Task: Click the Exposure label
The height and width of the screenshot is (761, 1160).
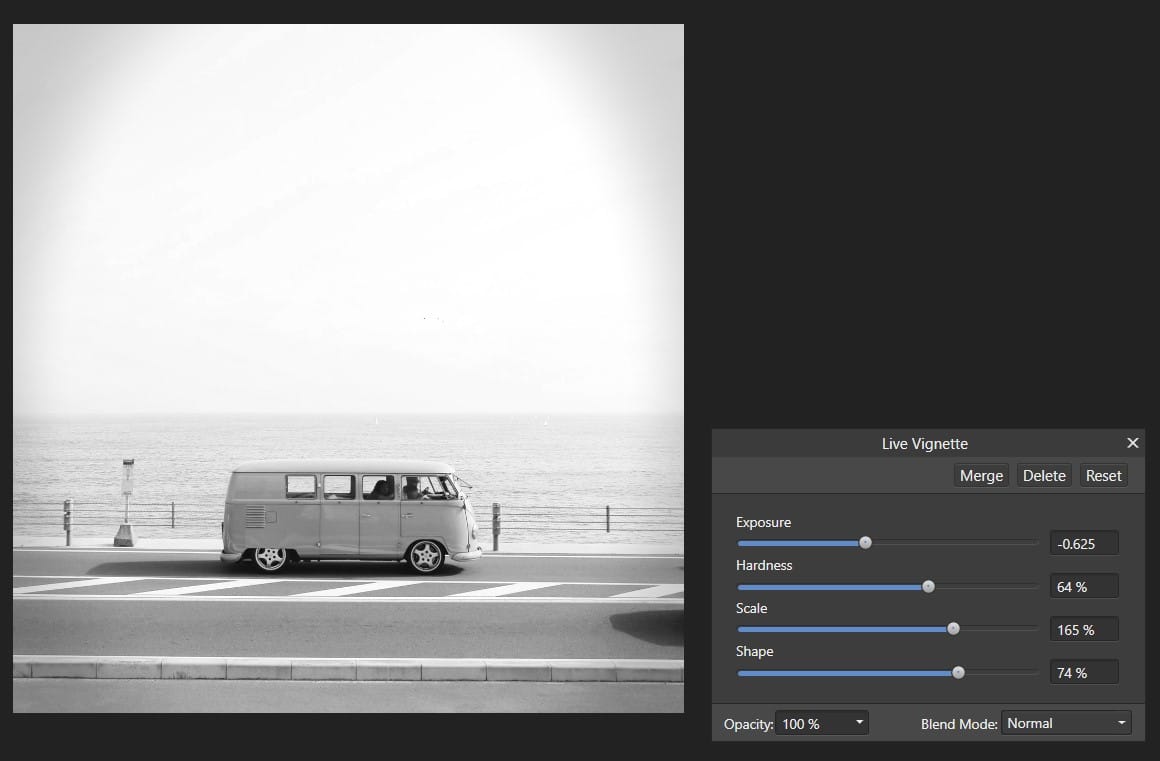Action: tap(763, 521)
